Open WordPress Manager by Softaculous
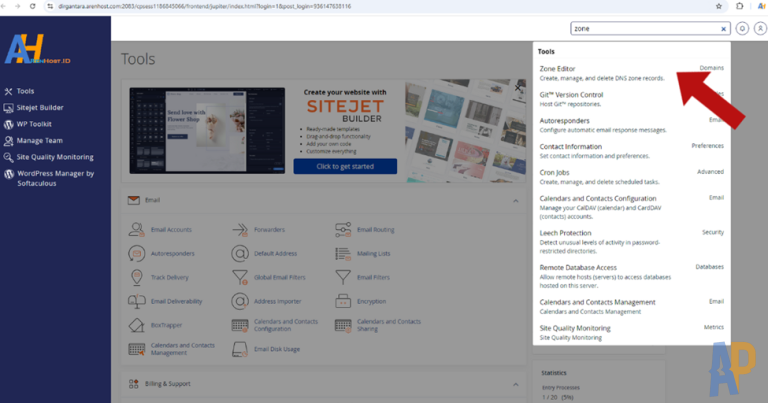Screen dimensions: 768x403 (55, 178)
